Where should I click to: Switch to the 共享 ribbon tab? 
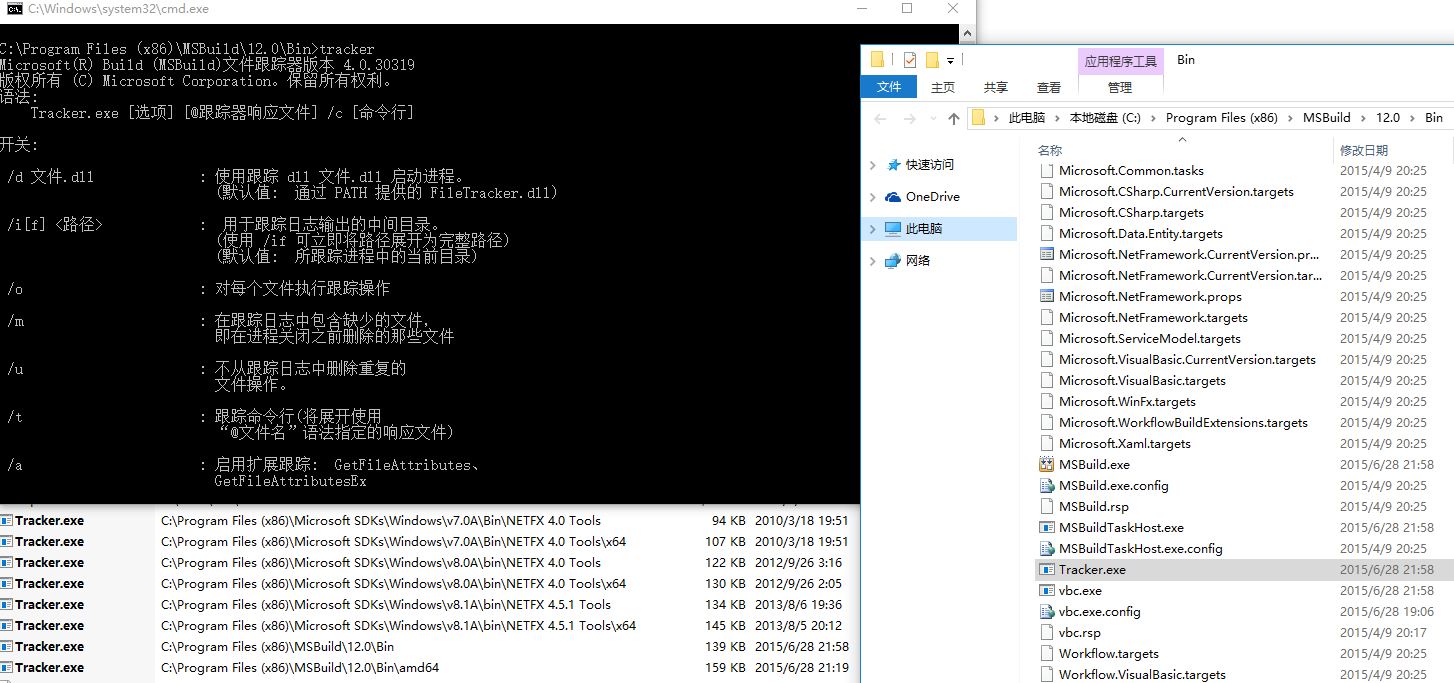[996, 88]
